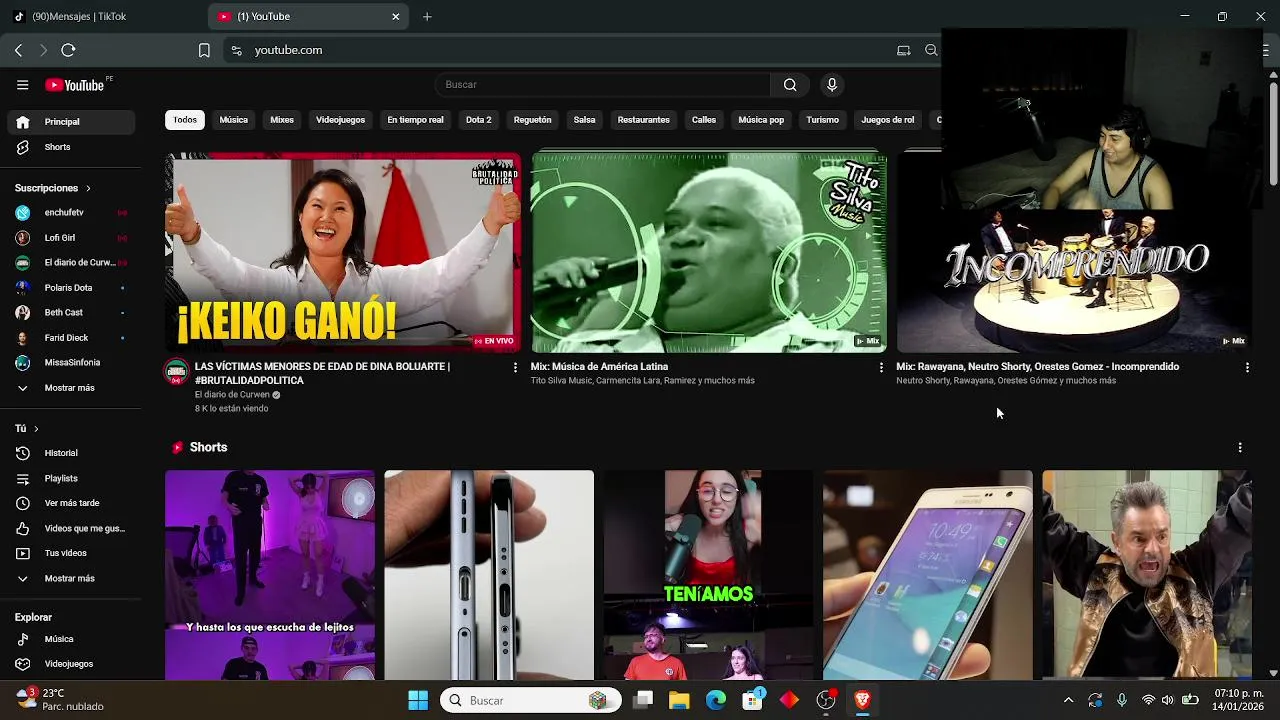1280x720 pixels.
Task: Click the YouTube search input field
Action: click(x=603, y=85)
